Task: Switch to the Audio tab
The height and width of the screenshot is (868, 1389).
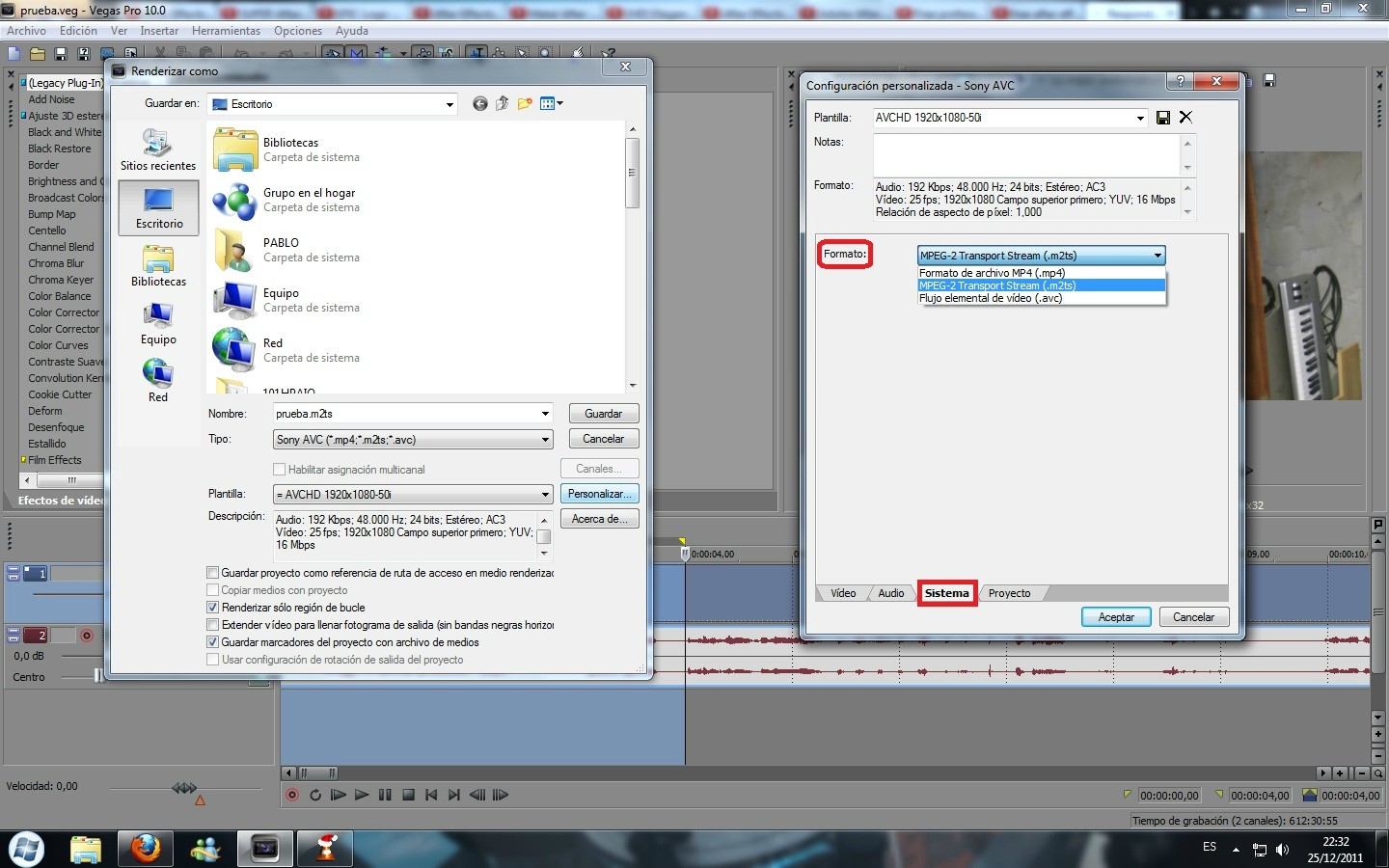Action: (x=891, y=593)
